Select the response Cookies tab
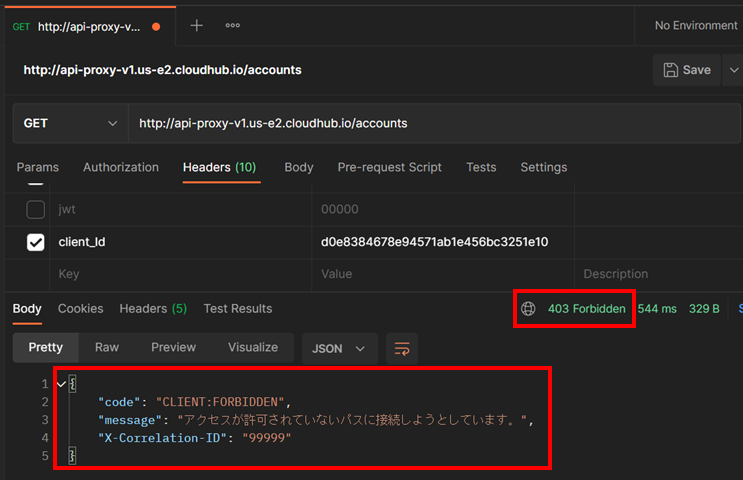The height and width of the screenshot is (480, 743). 80,309
